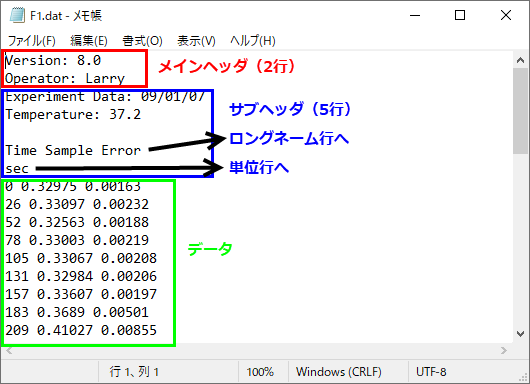Open the ヘルプ(H) menu

[253, 41]
